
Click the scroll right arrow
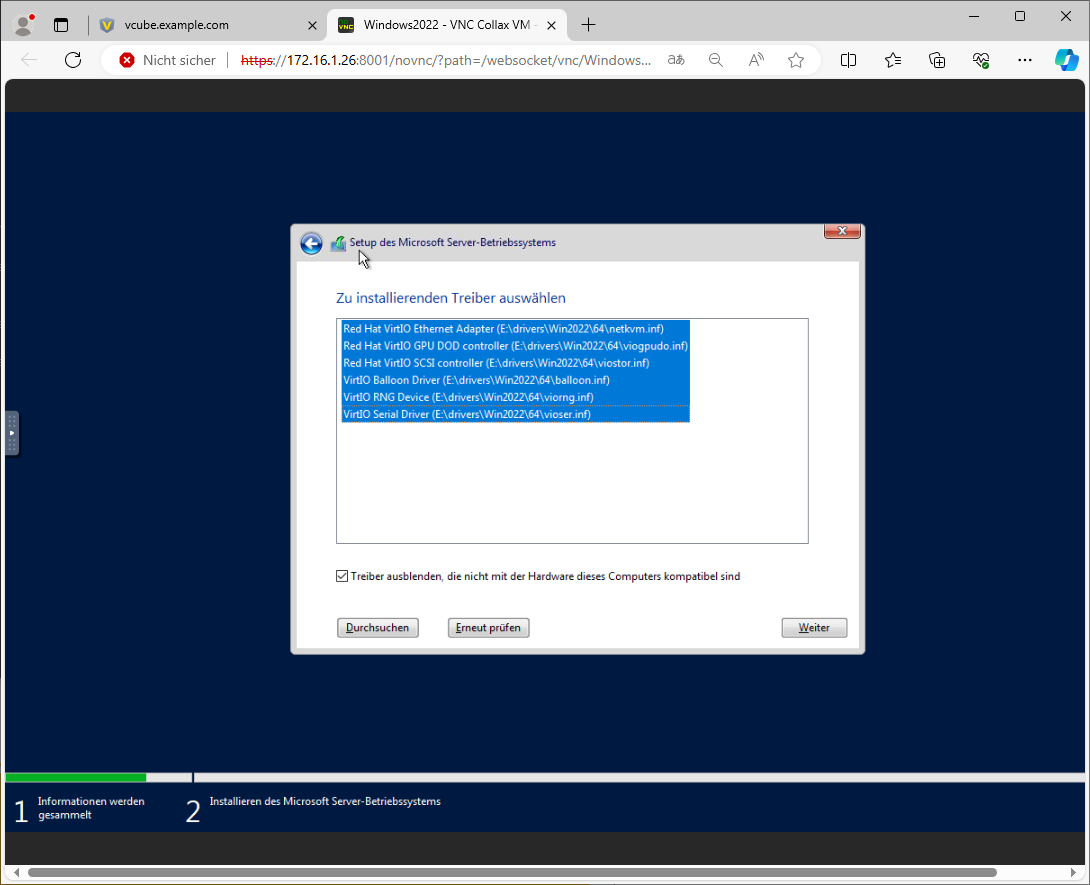click(x=1073, y=872)
